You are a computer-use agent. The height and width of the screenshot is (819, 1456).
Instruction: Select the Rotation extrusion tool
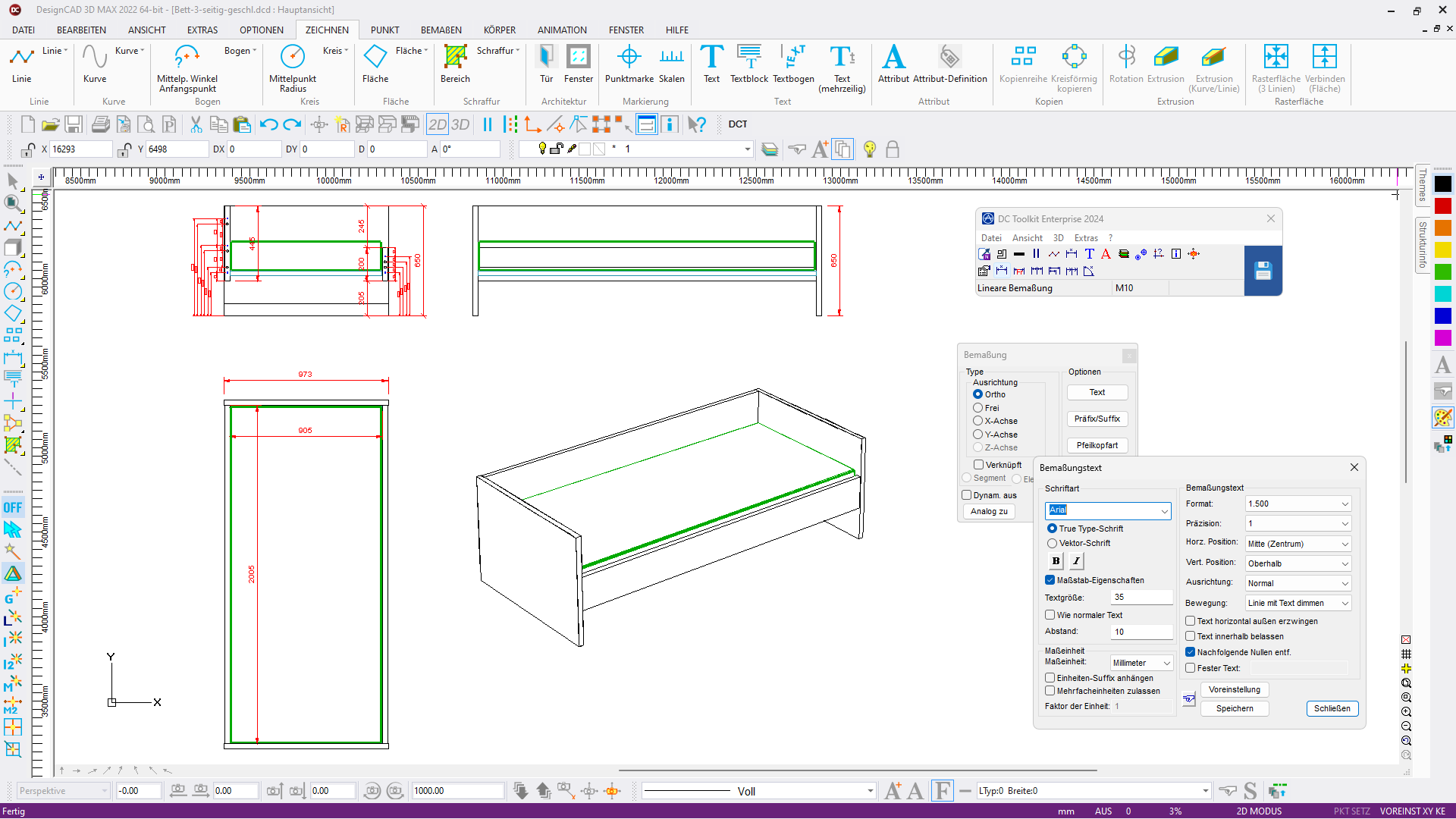click(x=1126, y=64)
